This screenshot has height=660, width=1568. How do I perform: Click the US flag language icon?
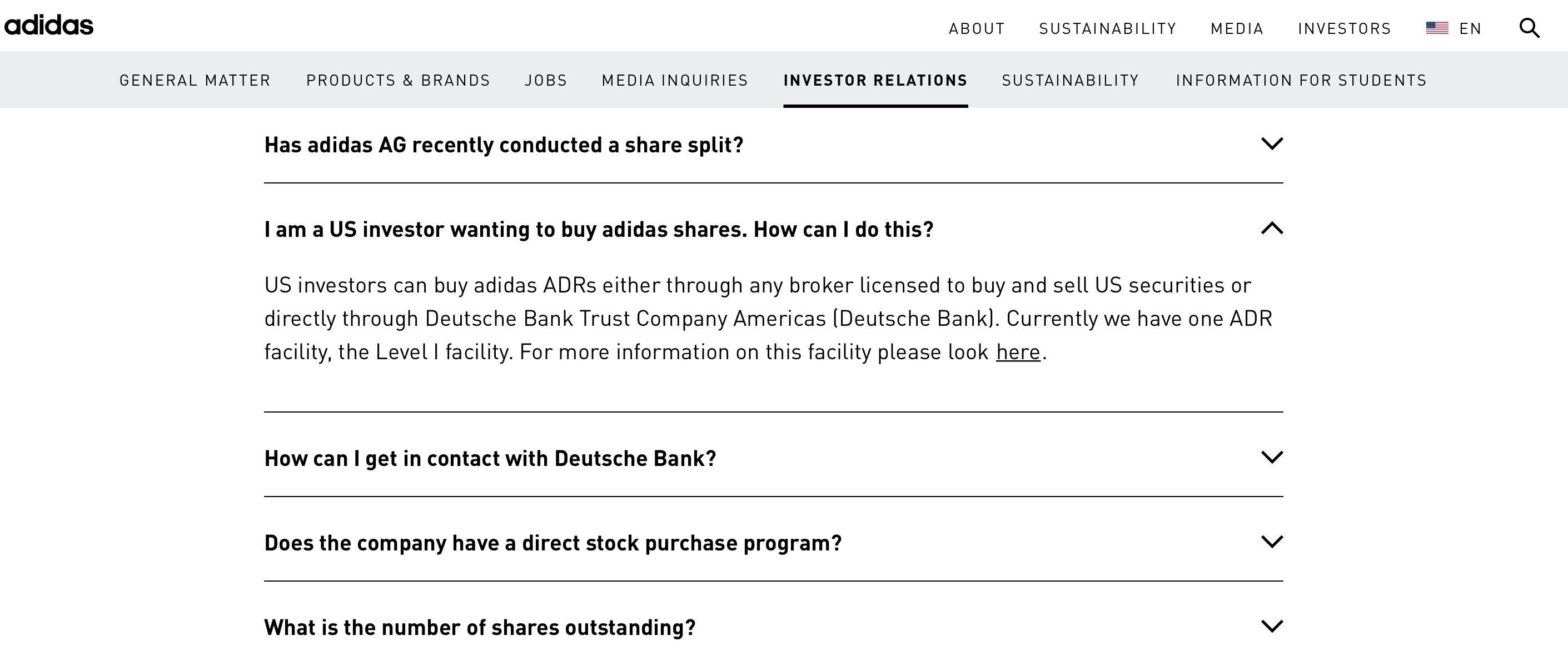(1438, 27)
